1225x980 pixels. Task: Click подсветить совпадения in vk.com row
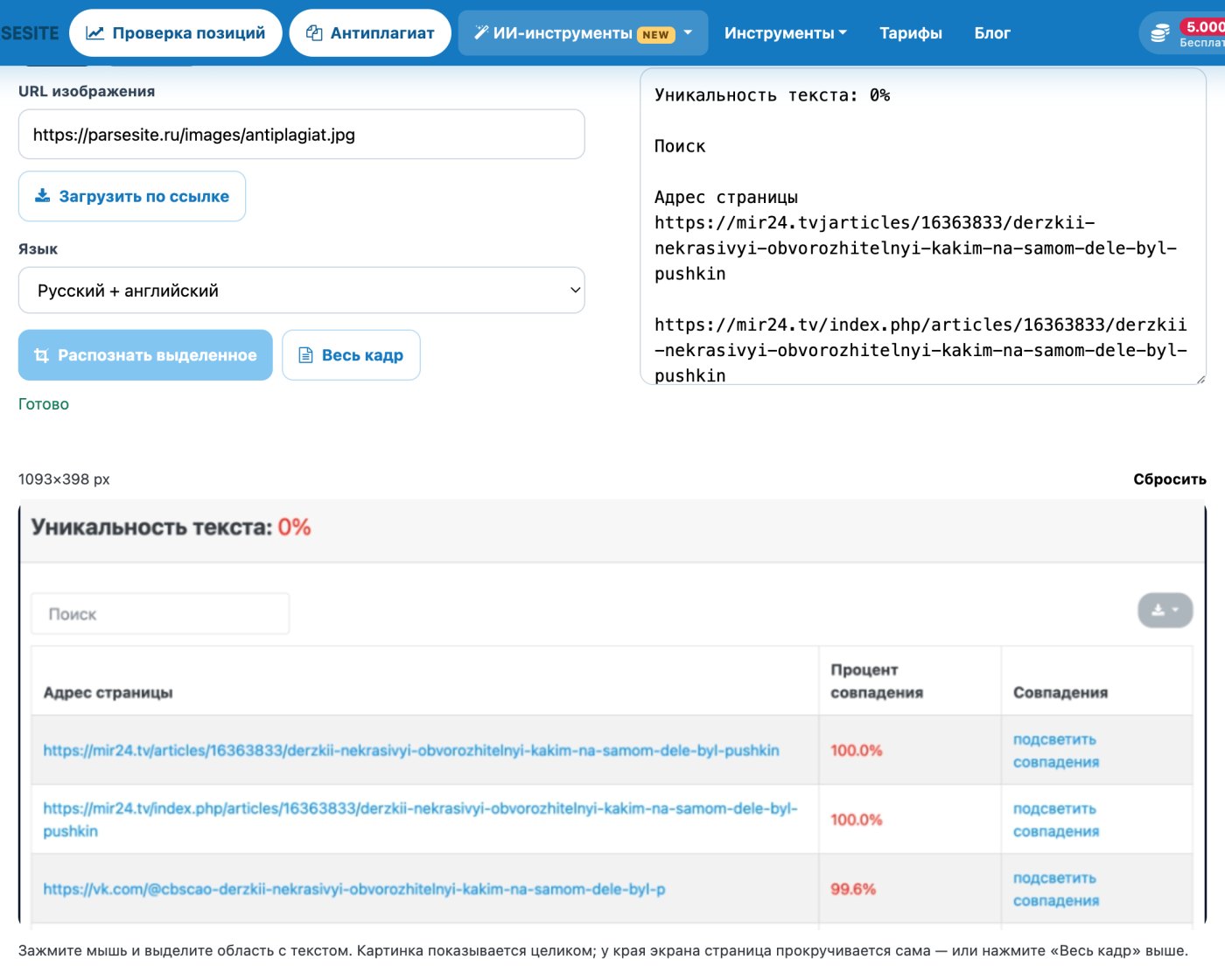pyautogui.click(x=1056, y=889)
